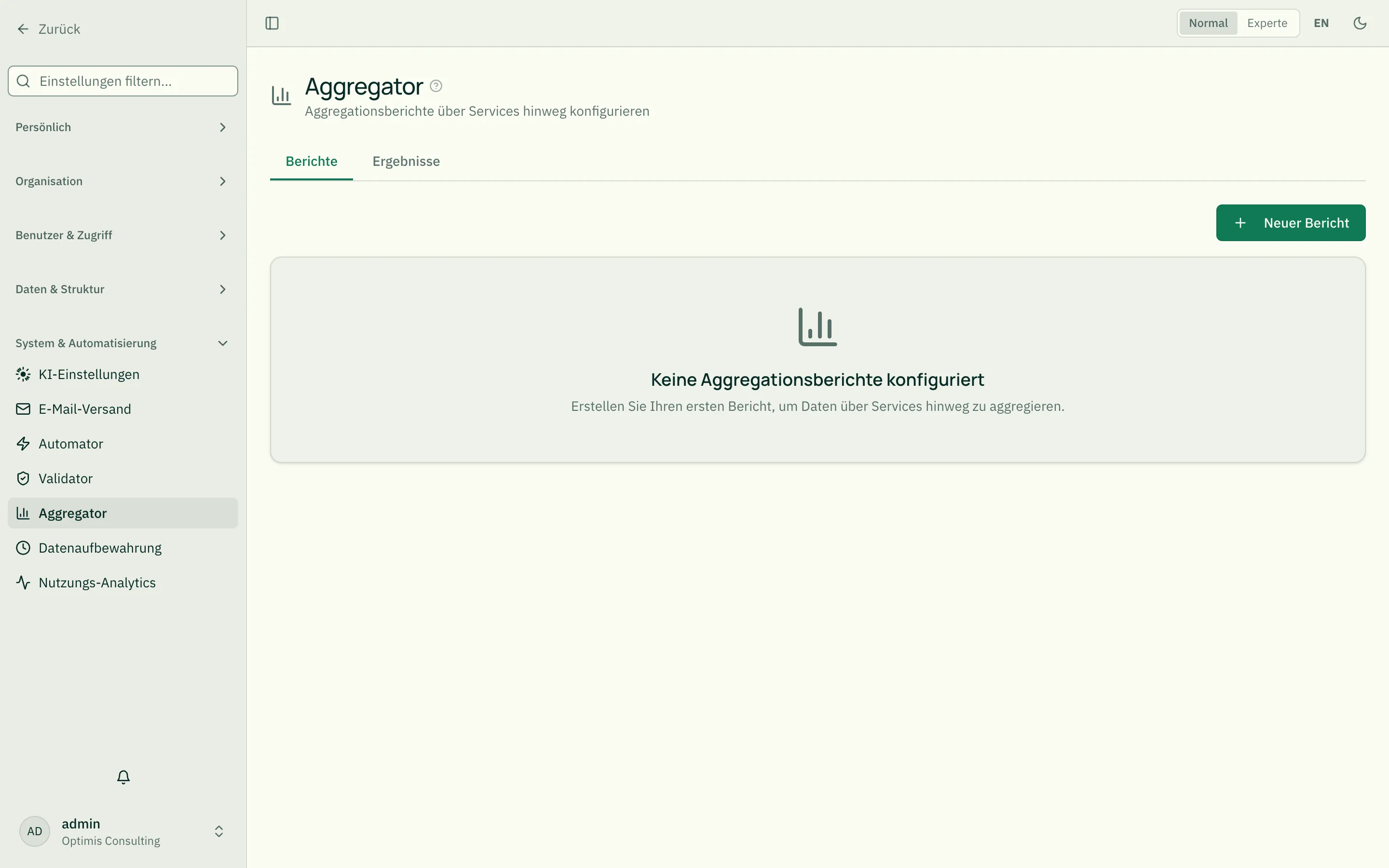1389x868 pixels.
Task: Click the chart icon in empty state
Action: click(817, 326)
